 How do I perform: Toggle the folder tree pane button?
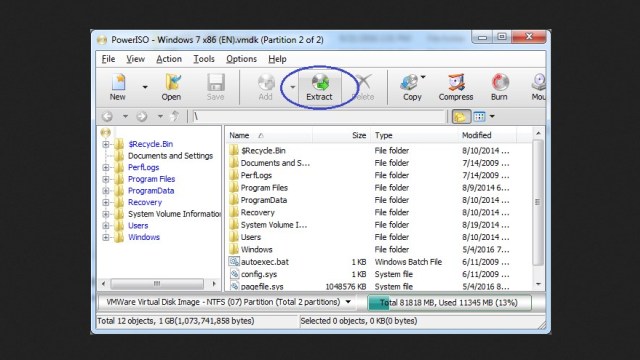click(x=461, y=117)
